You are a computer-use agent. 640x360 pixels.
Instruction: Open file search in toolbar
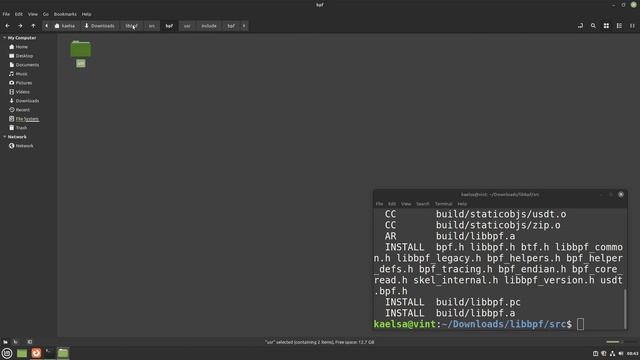coord(593,26)
